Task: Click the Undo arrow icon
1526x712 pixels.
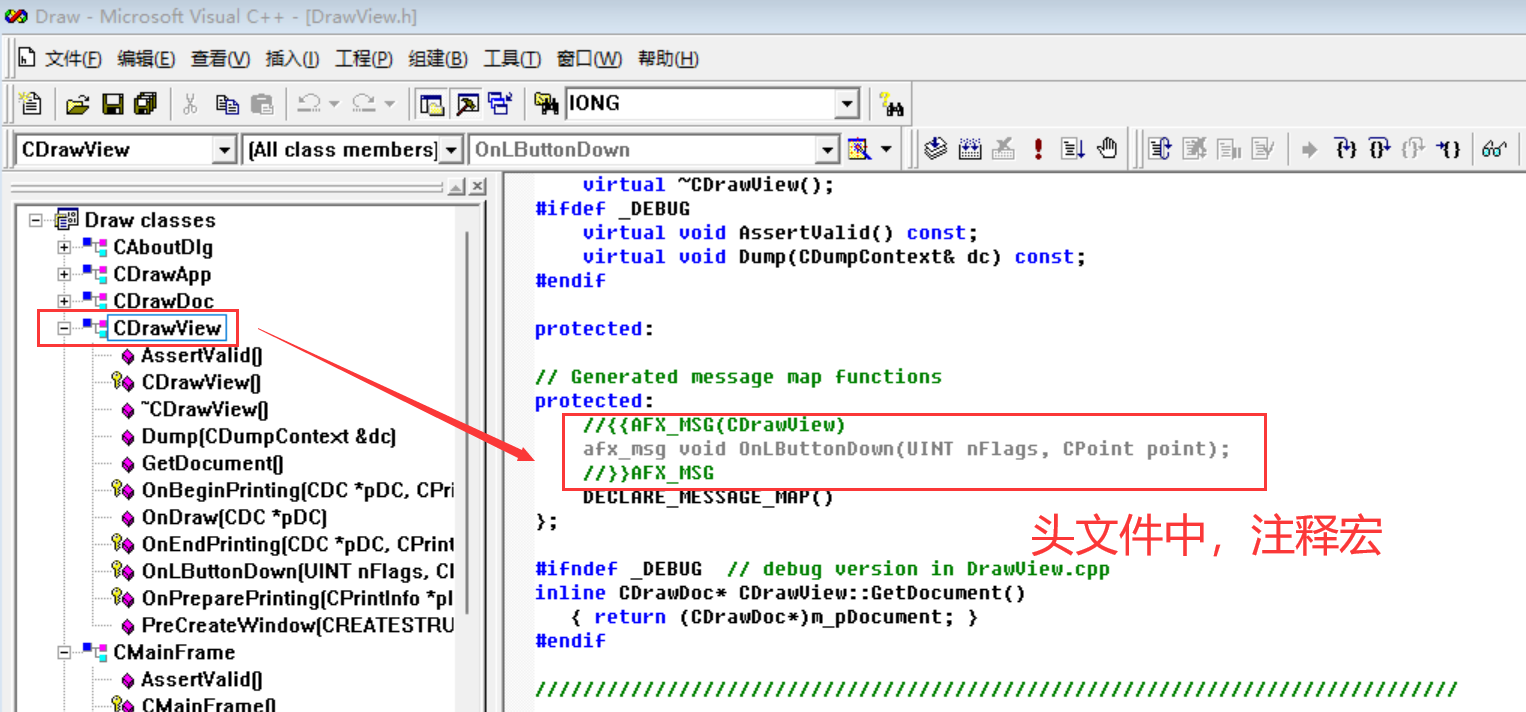Action: point(309,103)
